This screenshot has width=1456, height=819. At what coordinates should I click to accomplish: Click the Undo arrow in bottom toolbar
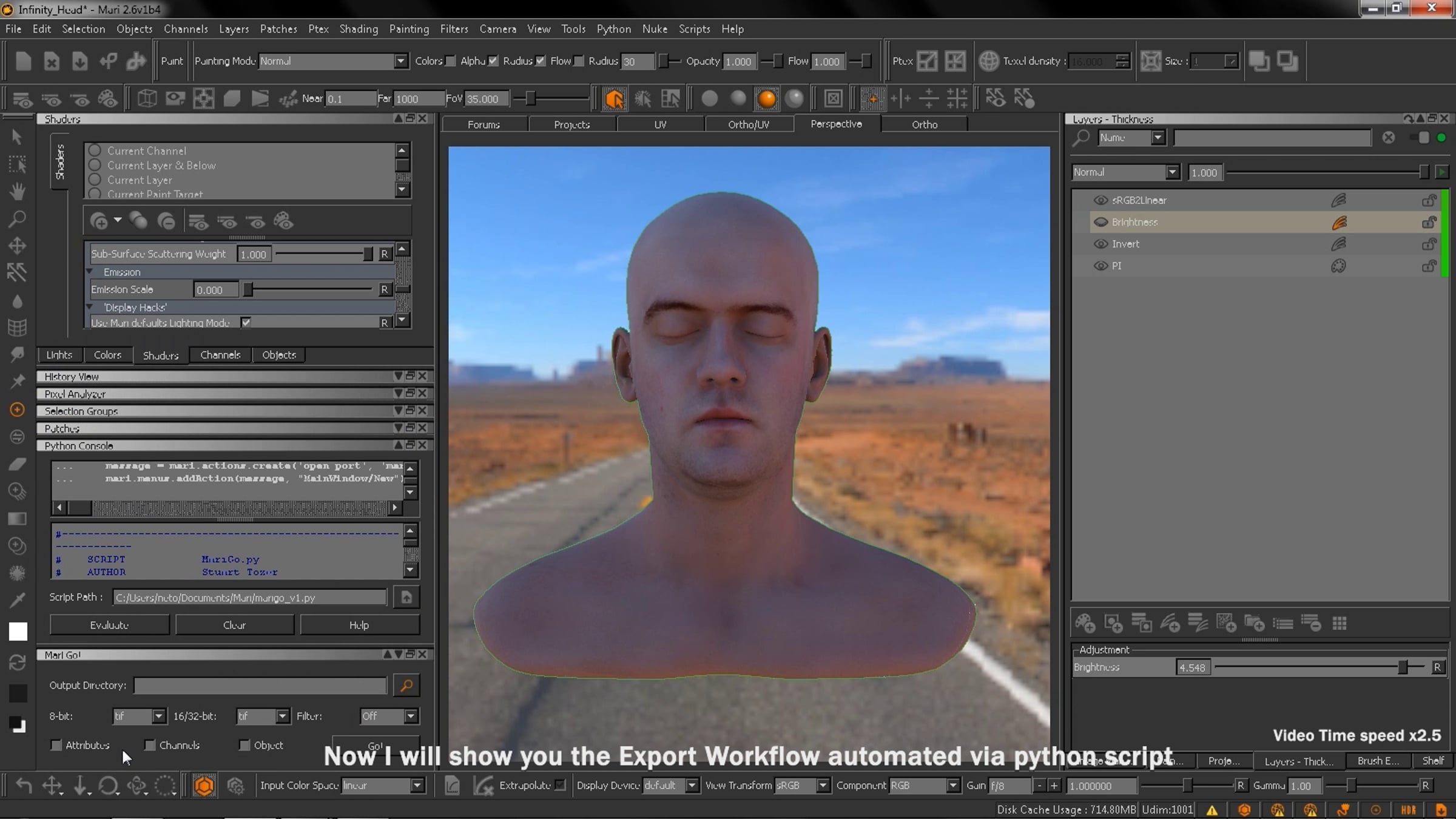pyautogui.click(x=24, y=786)
